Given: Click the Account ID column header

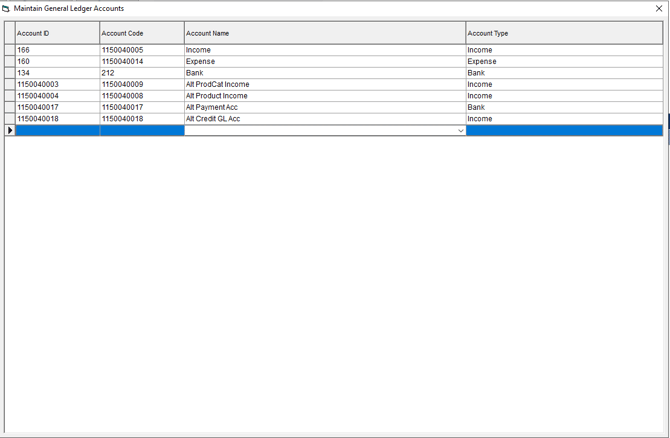Looking at the screenshot, I should (x=57, y=33).
